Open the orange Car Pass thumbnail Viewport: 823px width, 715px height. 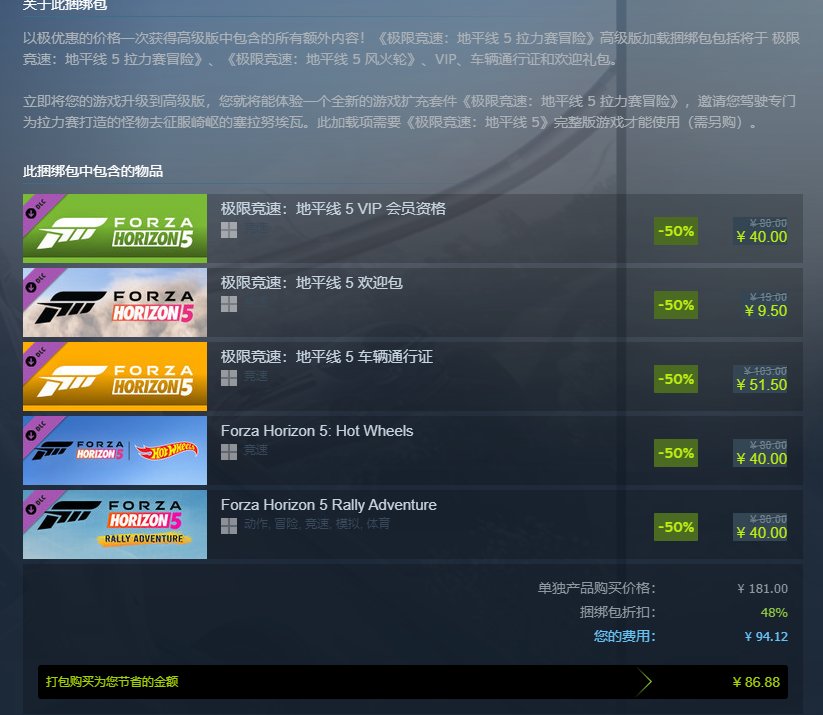[x=115, y=376]
